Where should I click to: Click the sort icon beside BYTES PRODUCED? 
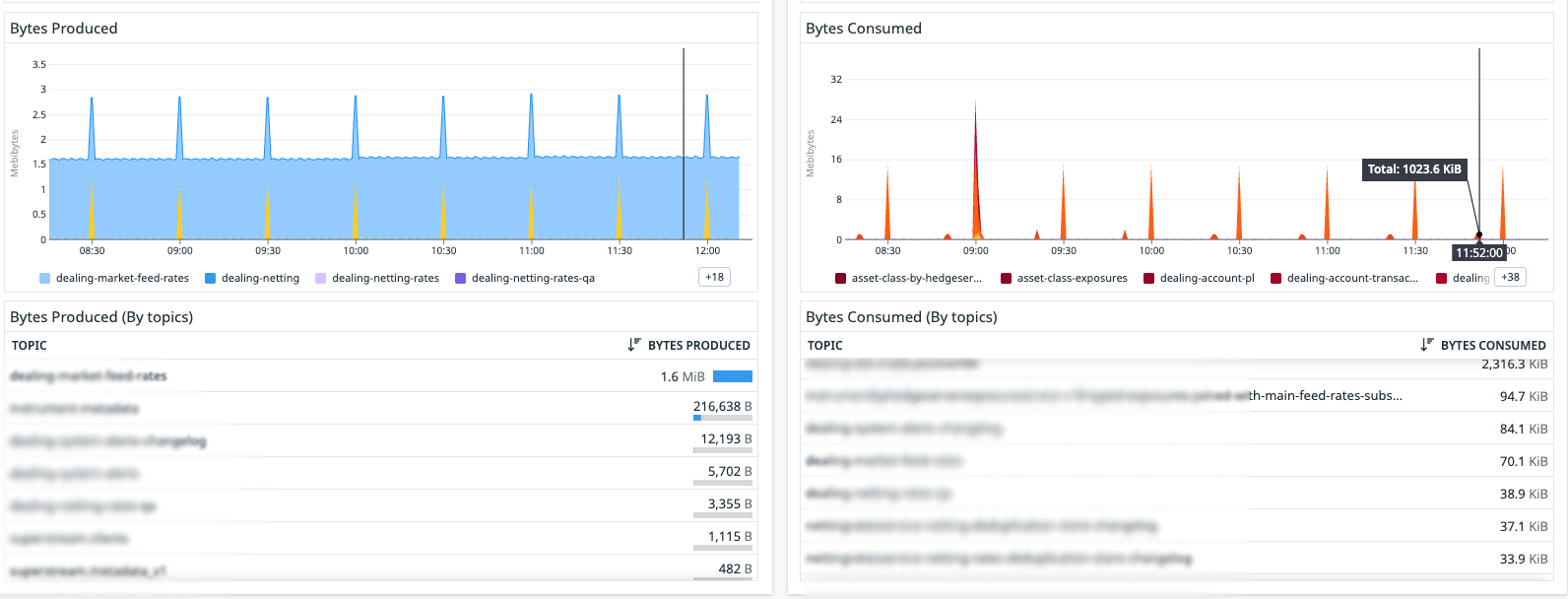click(x=634, y=345)
